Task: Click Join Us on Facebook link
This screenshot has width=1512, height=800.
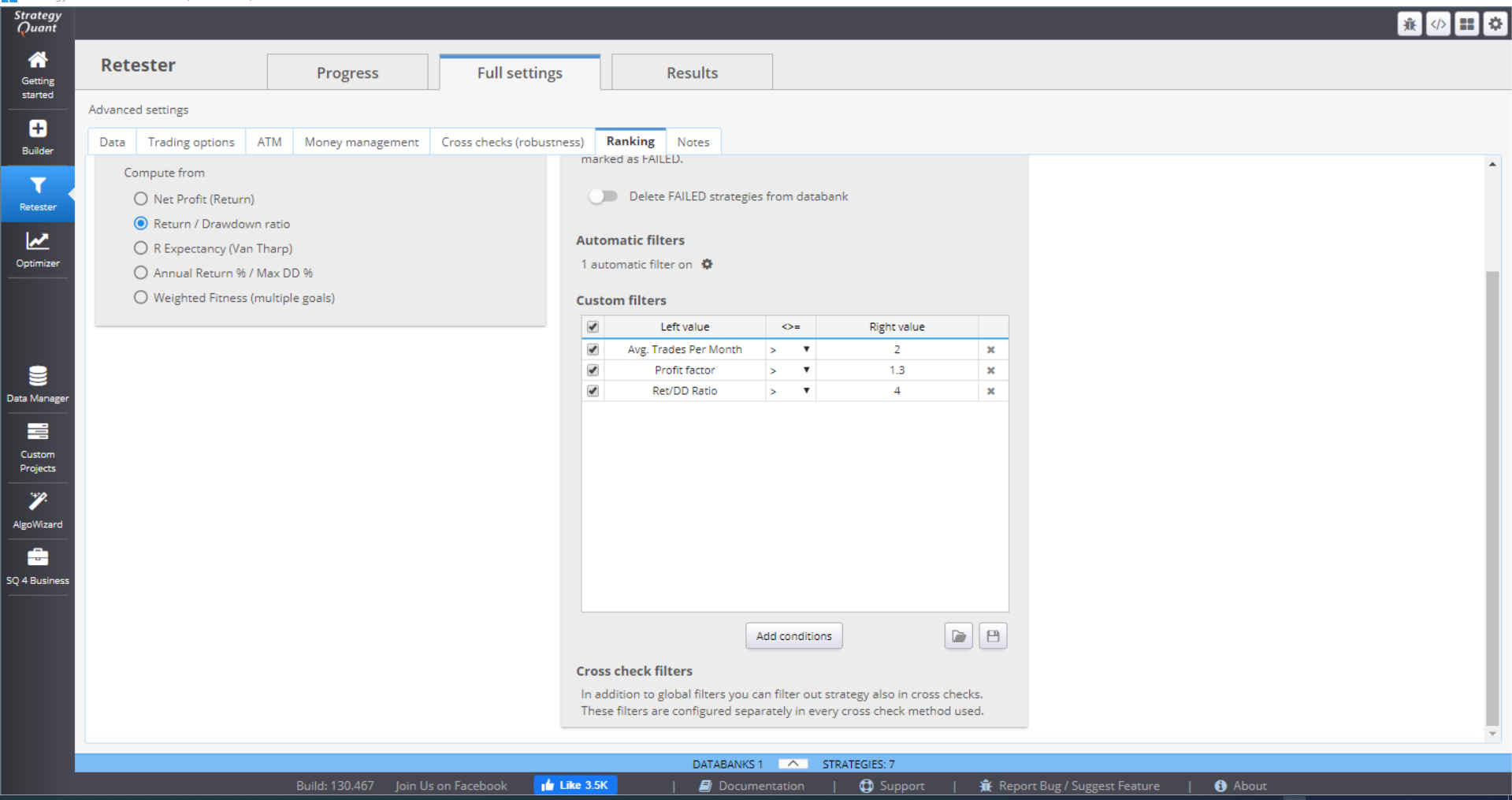Action: pyautogui.click(x=451, y=786)
